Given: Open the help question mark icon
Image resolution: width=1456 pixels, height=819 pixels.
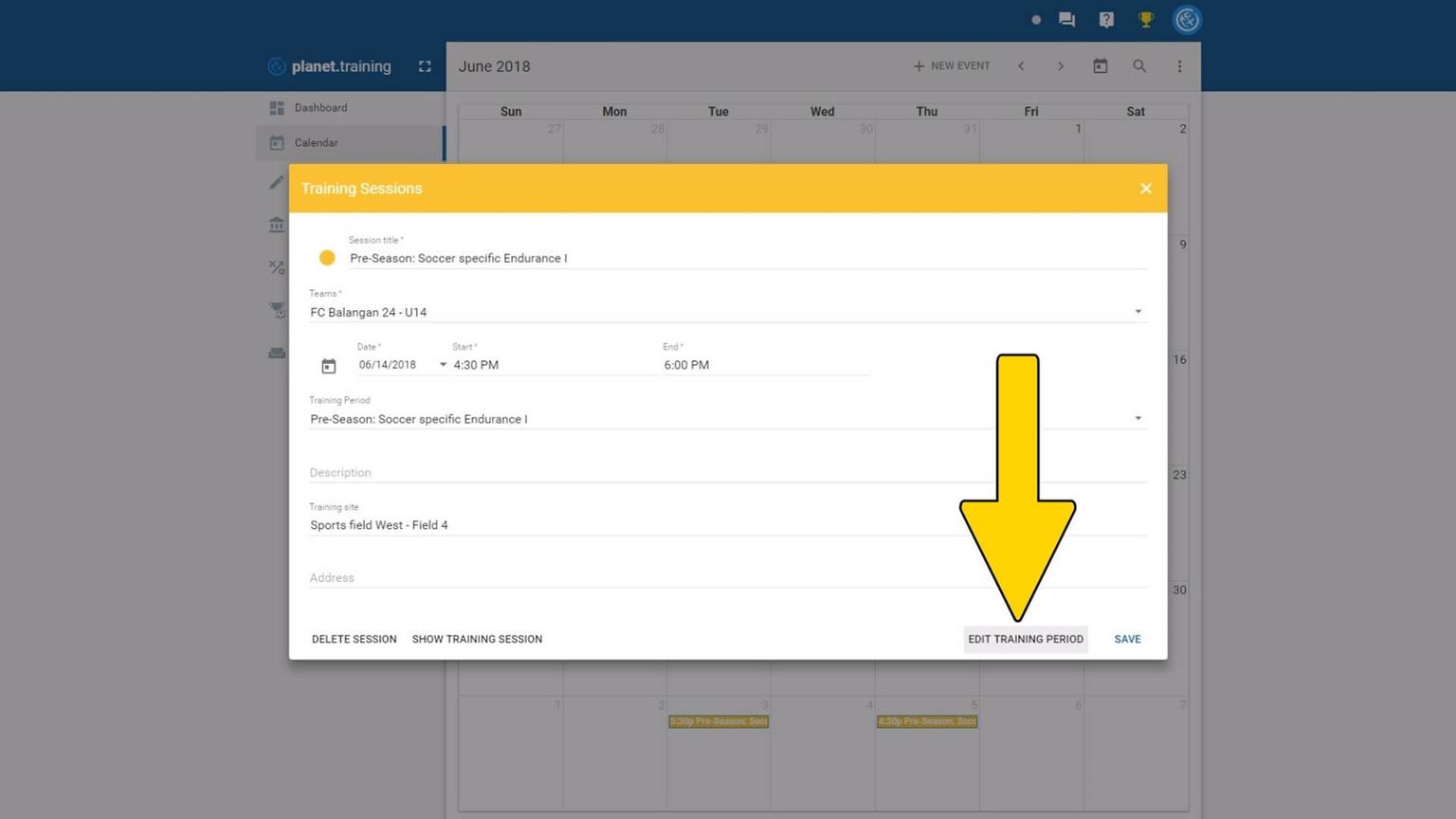Looking at the screenshot, I should coord(1106,20).
